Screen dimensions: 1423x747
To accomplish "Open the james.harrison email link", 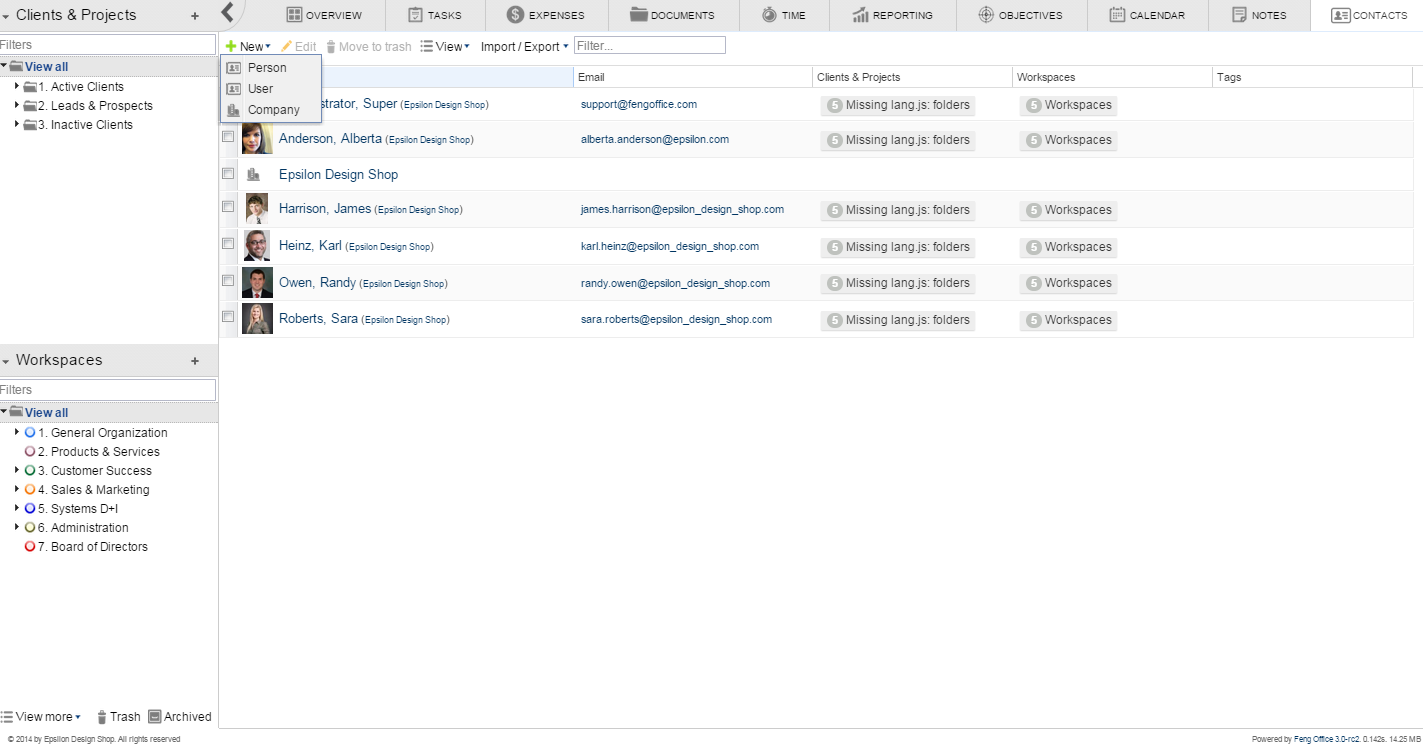I will (682, 210).
